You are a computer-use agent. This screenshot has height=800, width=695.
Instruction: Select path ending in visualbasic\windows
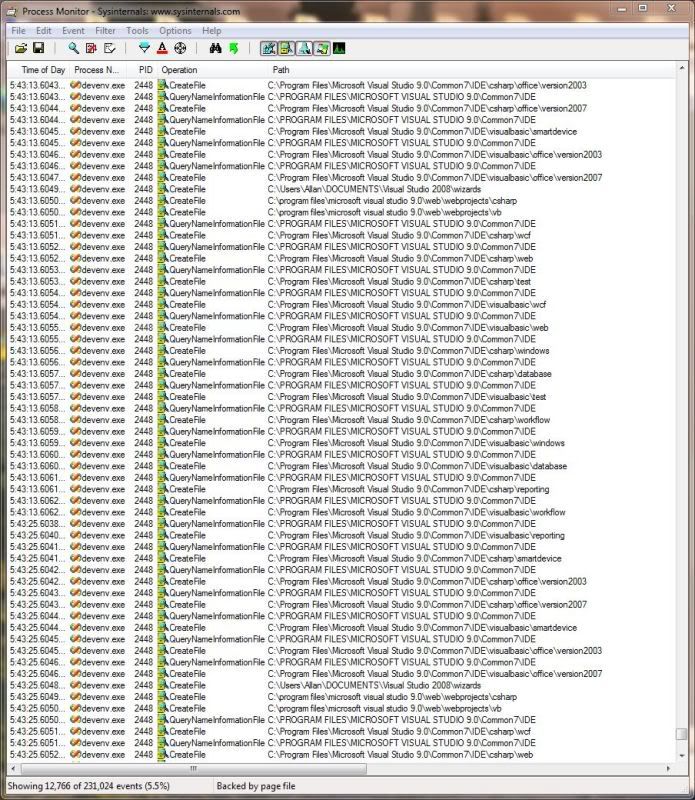(416, 443)
